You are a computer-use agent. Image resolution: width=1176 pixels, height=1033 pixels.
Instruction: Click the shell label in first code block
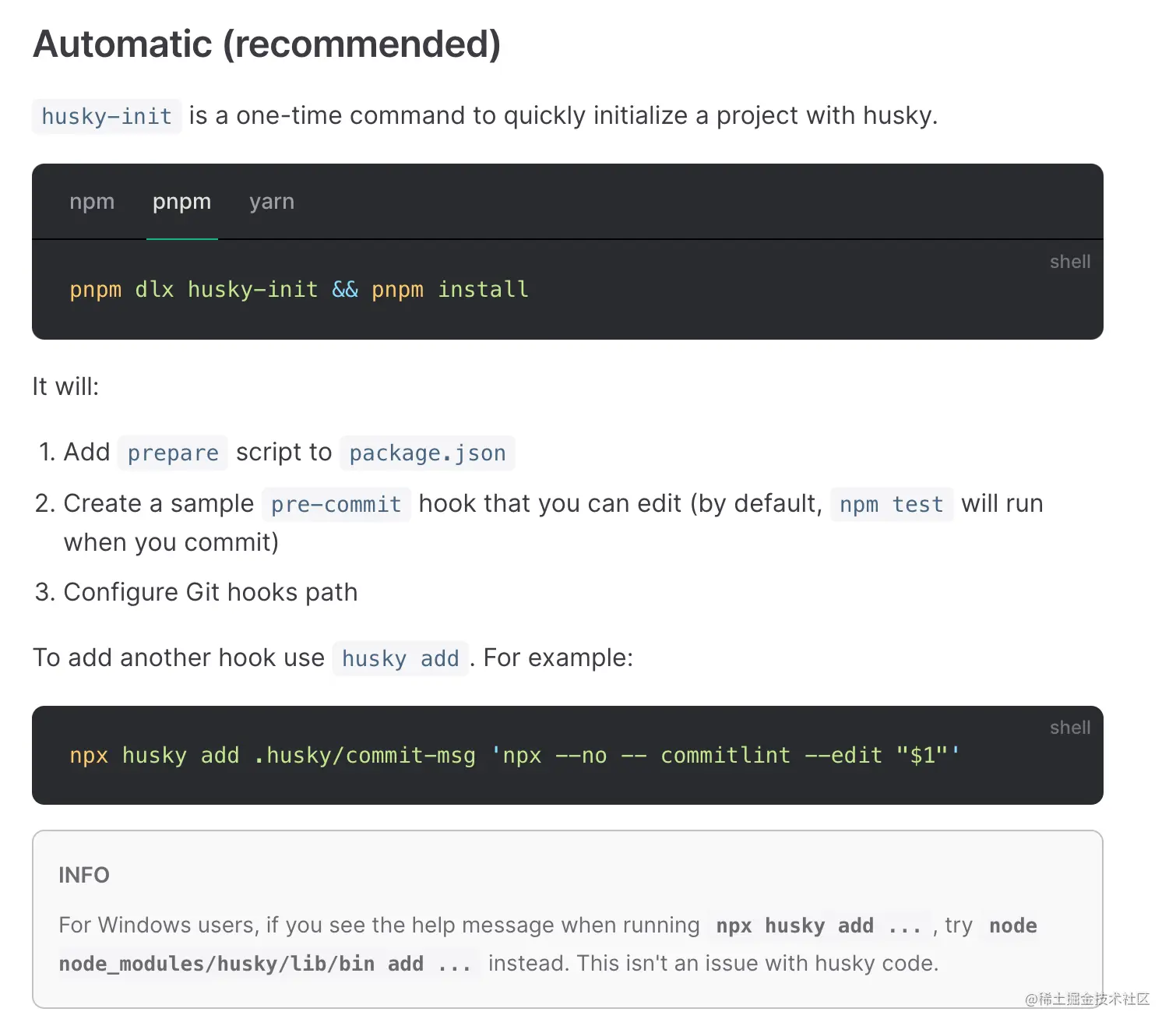click(x=1069, y=262)
